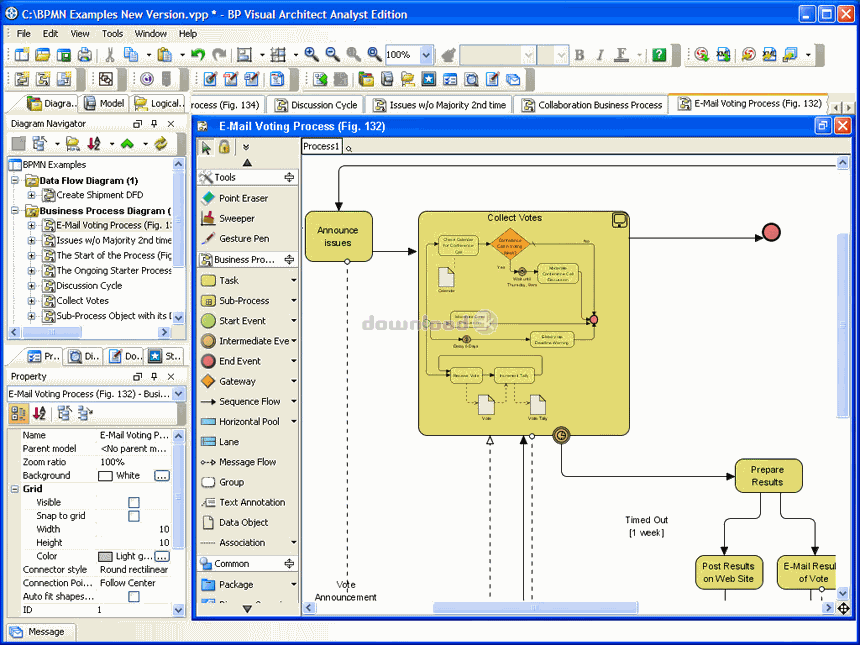Viewport: 860px width, 645px height.
Task: Select the arrow pointer tool in palette
Action: tap(206, 147)
